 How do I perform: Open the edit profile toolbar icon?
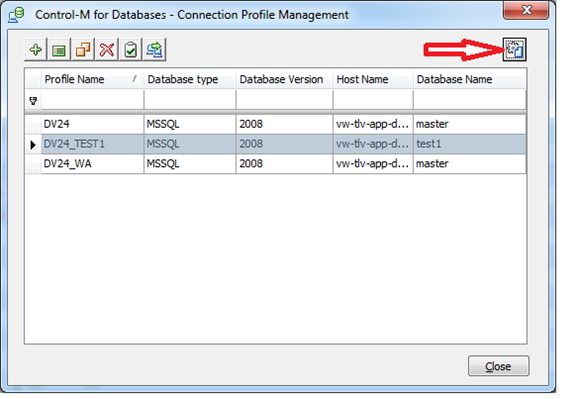click(59, 49)
